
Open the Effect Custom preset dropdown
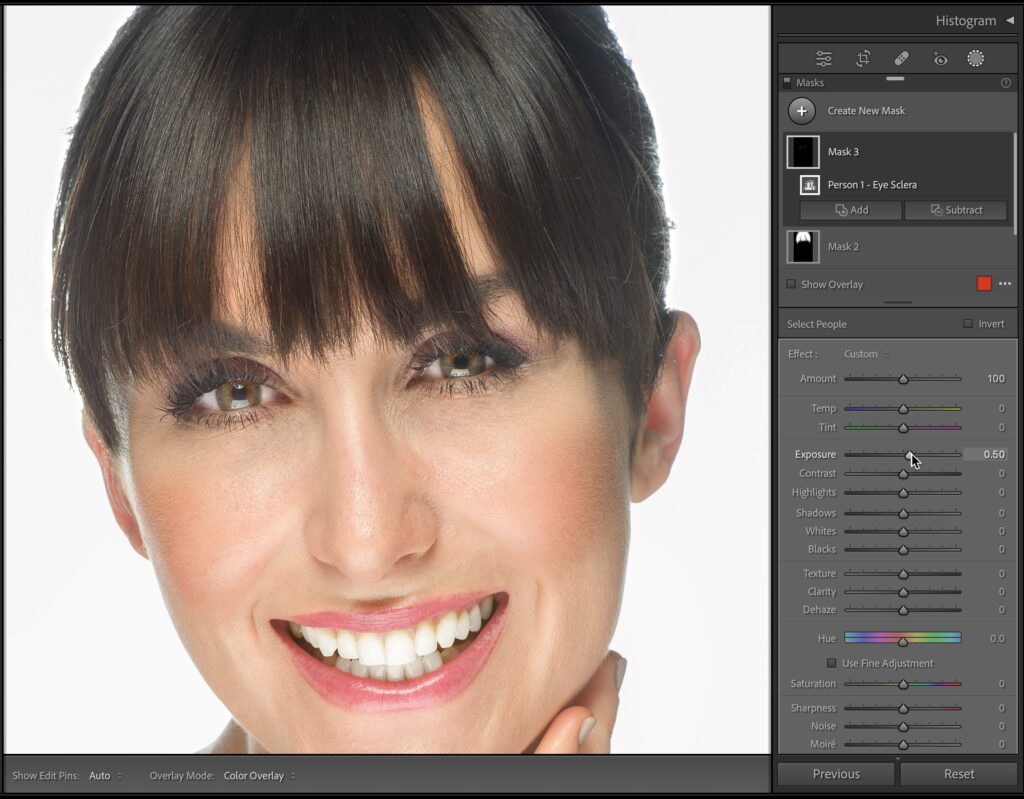[x=866, y=354]
